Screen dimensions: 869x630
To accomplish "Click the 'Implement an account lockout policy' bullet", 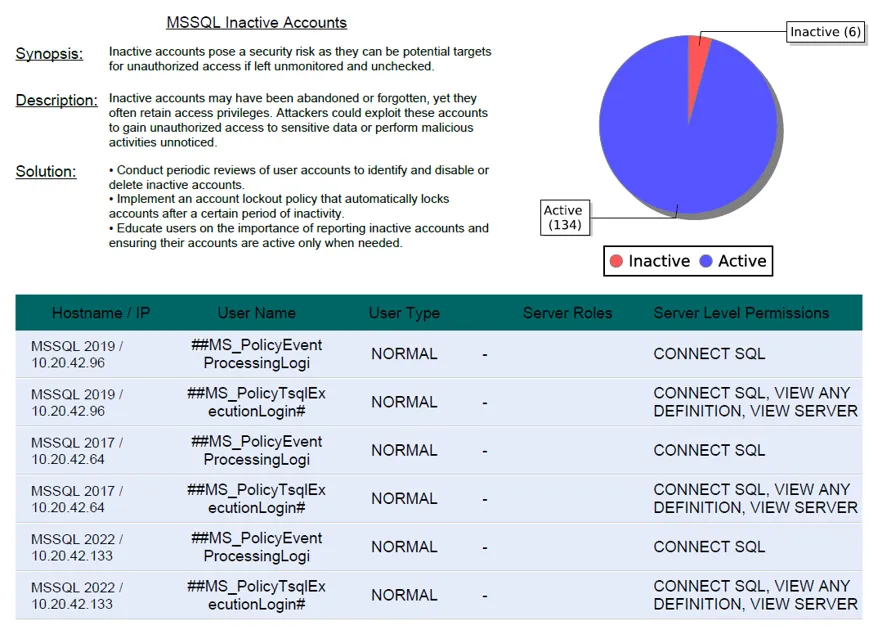I will (279, 206).
